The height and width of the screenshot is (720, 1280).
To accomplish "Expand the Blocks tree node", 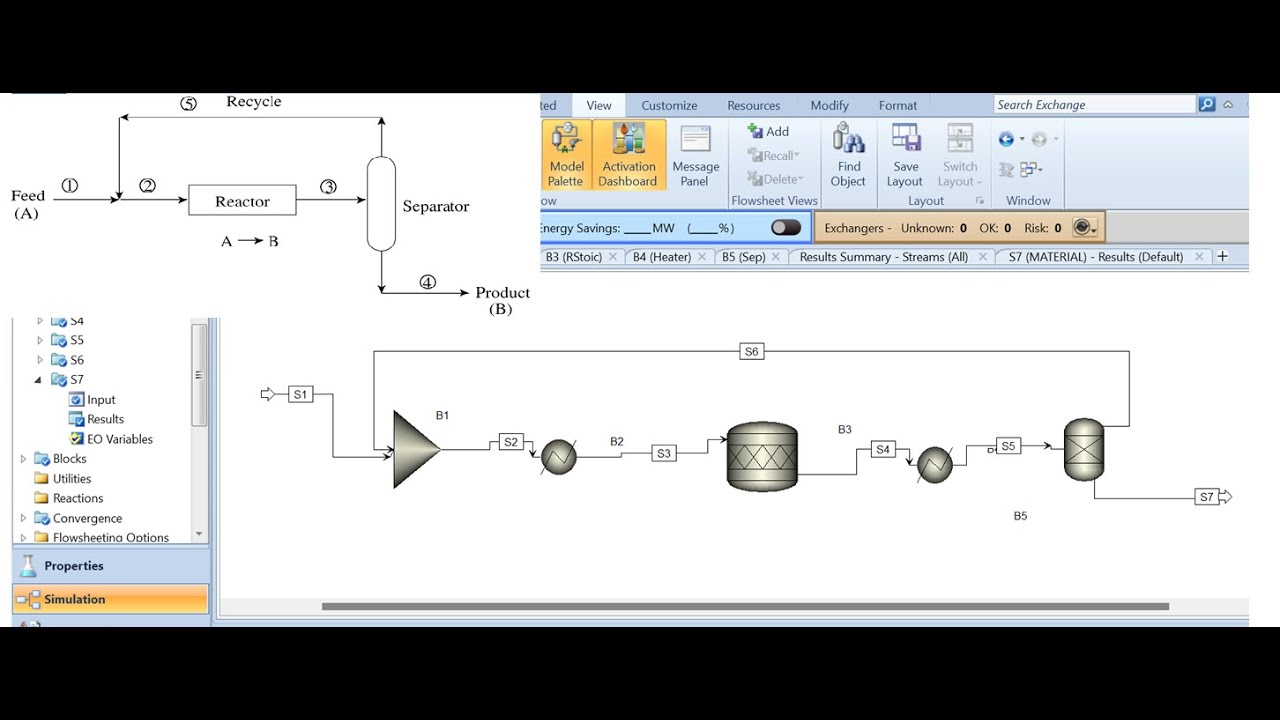I will 23,459.
